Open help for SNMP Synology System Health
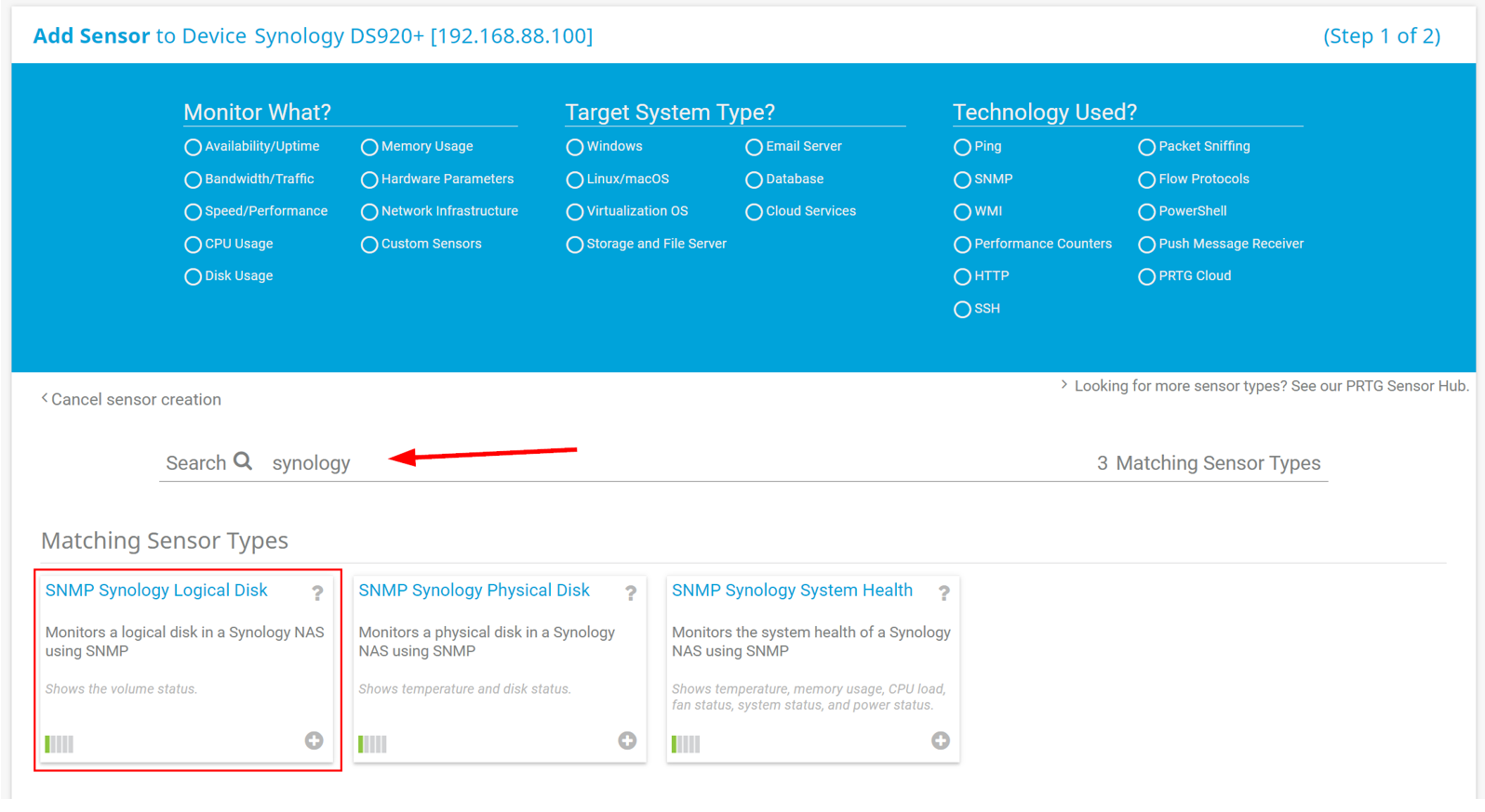The height and width of the screenshot is (812, 1485). (x=943, y=592)
